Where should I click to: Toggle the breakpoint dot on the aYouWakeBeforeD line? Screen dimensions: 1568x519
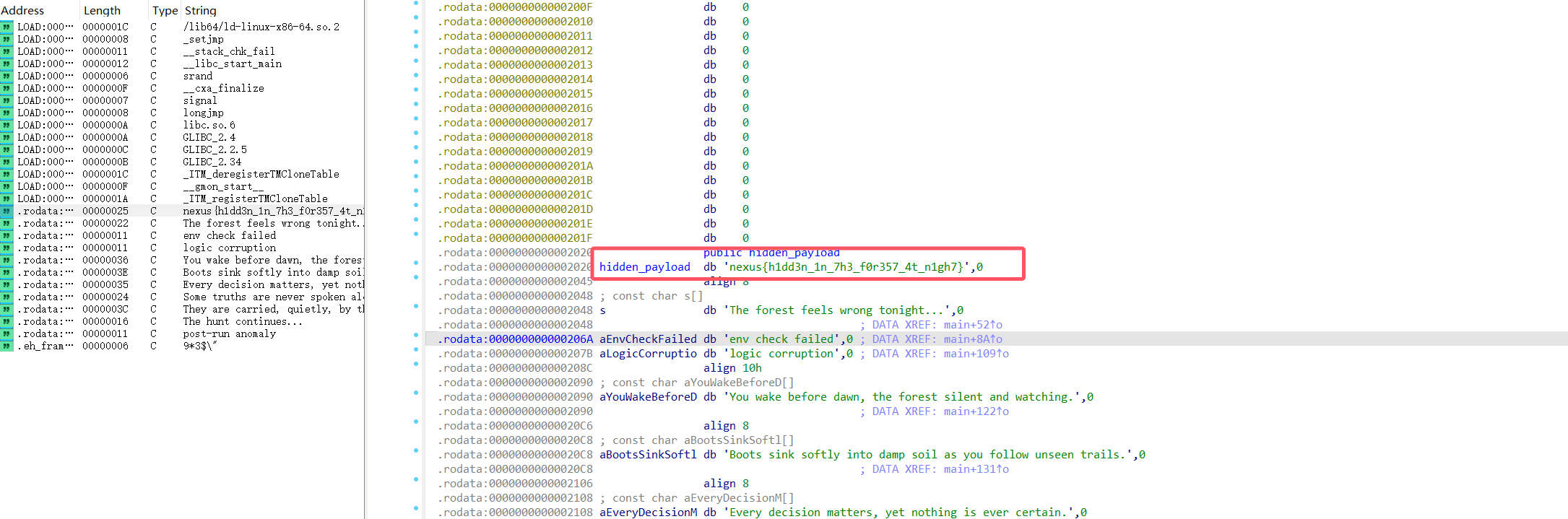(416, 393)
